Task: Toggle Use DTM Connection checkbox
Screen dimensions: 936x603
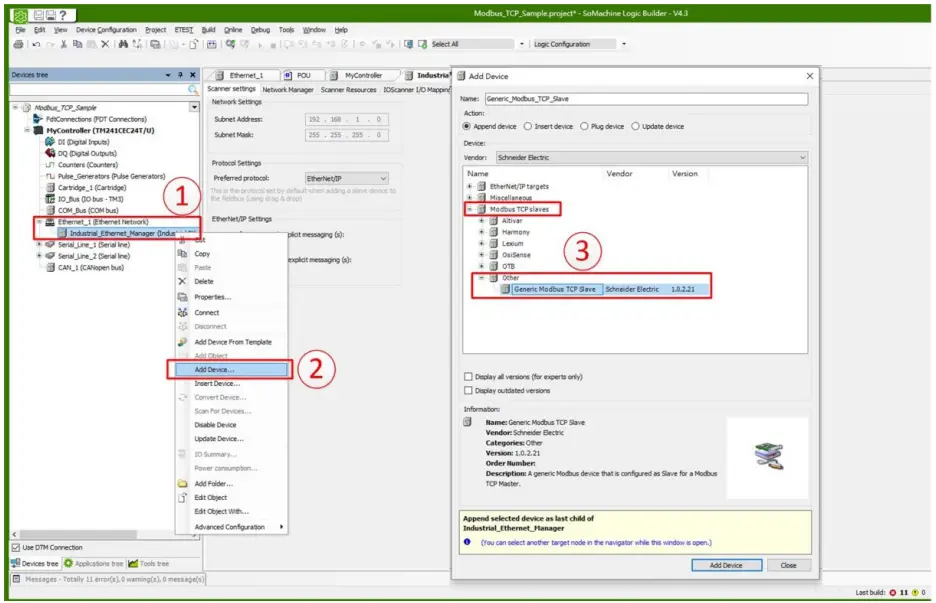Action: point(16,547)
